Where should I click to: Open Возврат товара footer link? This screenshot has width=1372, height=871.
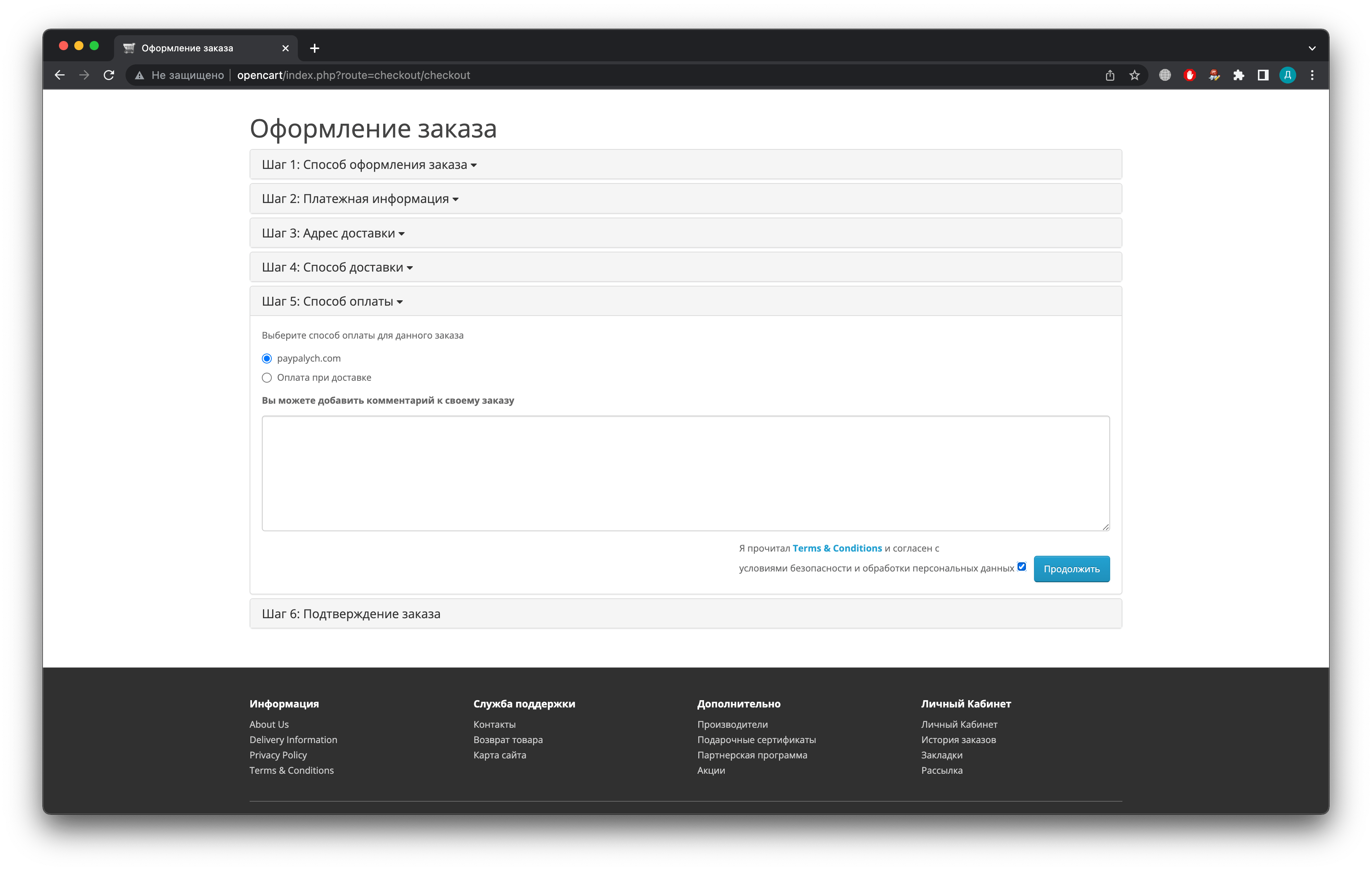[x=508, y=740]
